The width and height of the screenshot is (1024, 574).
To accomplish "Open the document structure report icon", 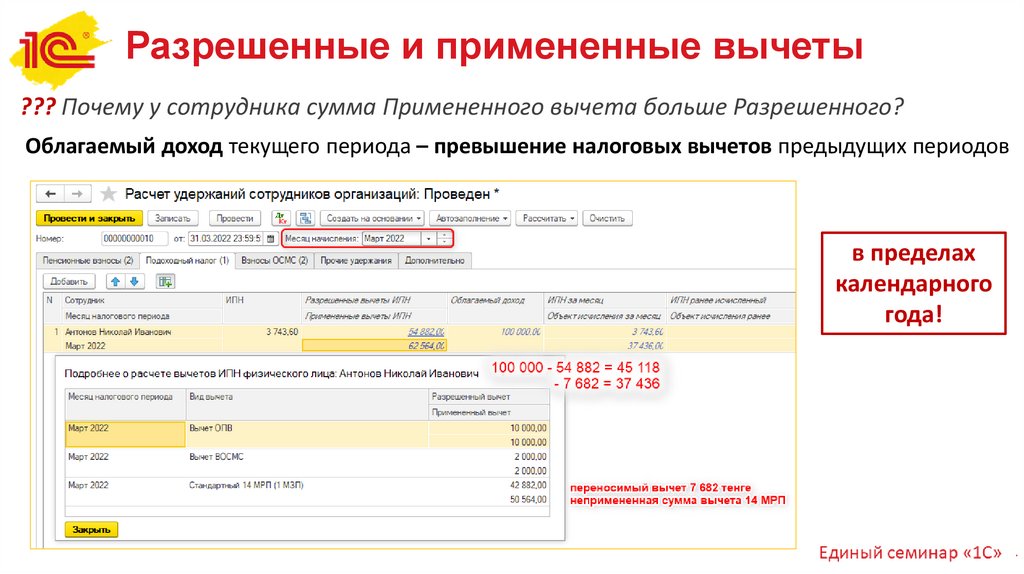I will tap(306, 218).
